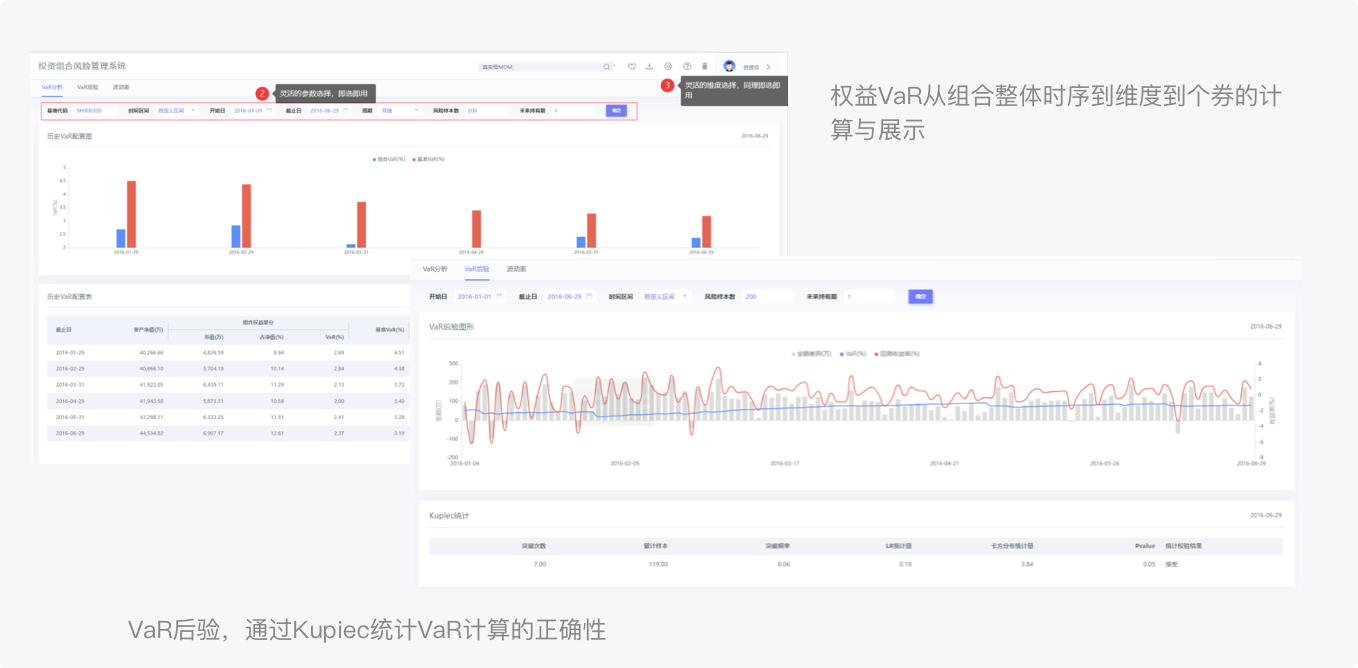The image size is (1358, 668).
Task: Select VaR后验 tab in lower panel
Action: [x=476, y=269]
